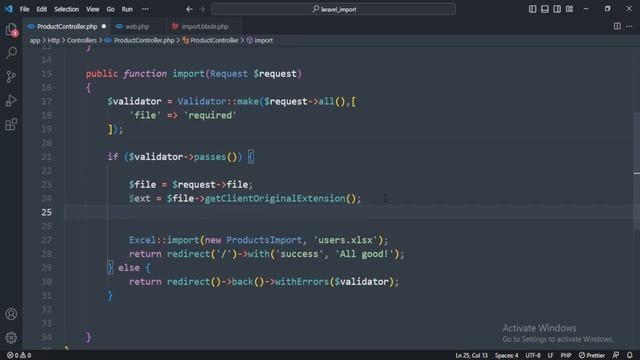This screenshot has height=360, width=640.
Task: Click the PHP language mode status item
Action: point(565,355)
